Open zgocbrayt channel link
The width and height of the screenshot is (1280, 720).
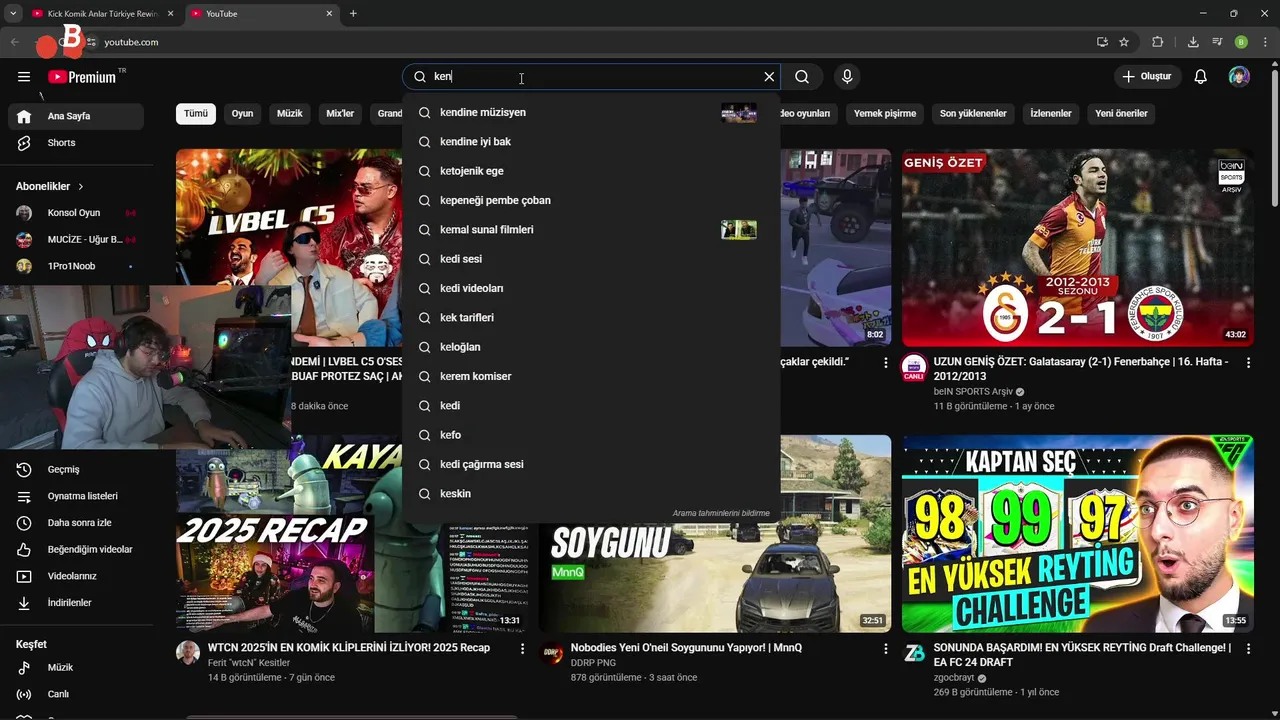(954, 677)
